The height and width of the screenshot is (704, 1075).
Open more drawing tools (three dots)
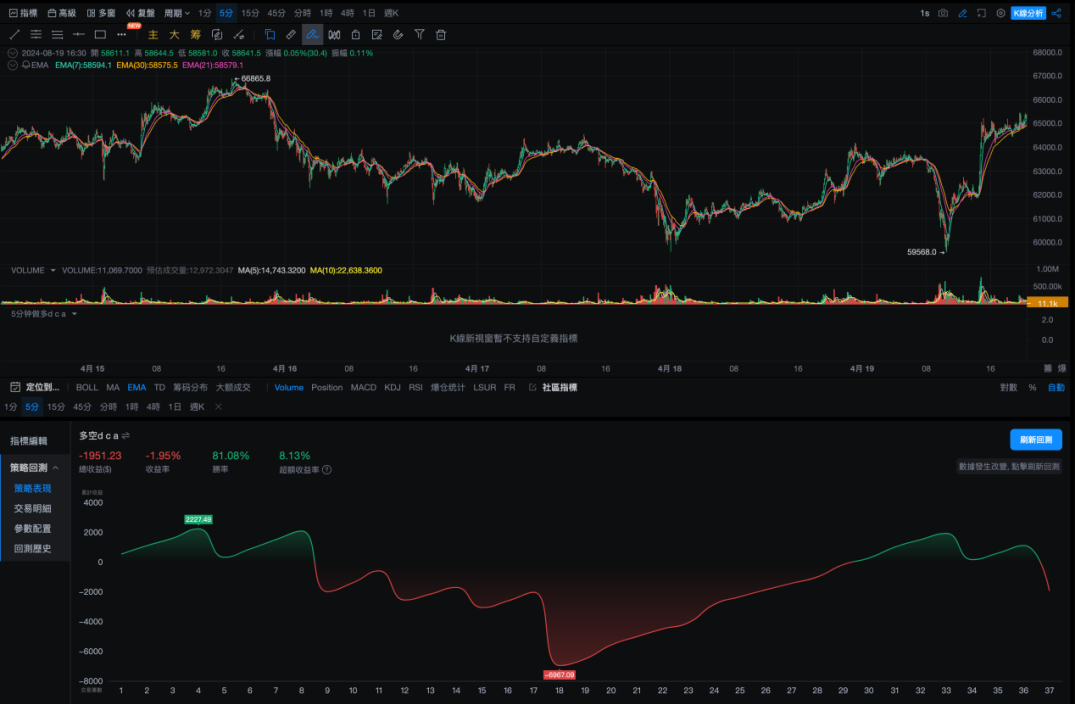121,34
